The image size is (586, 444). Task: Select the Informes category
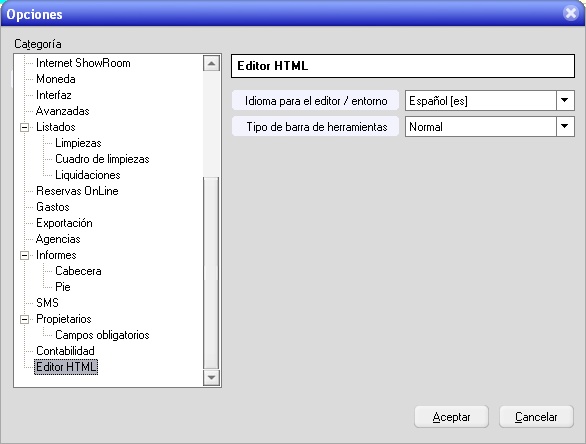coord(56,256)
